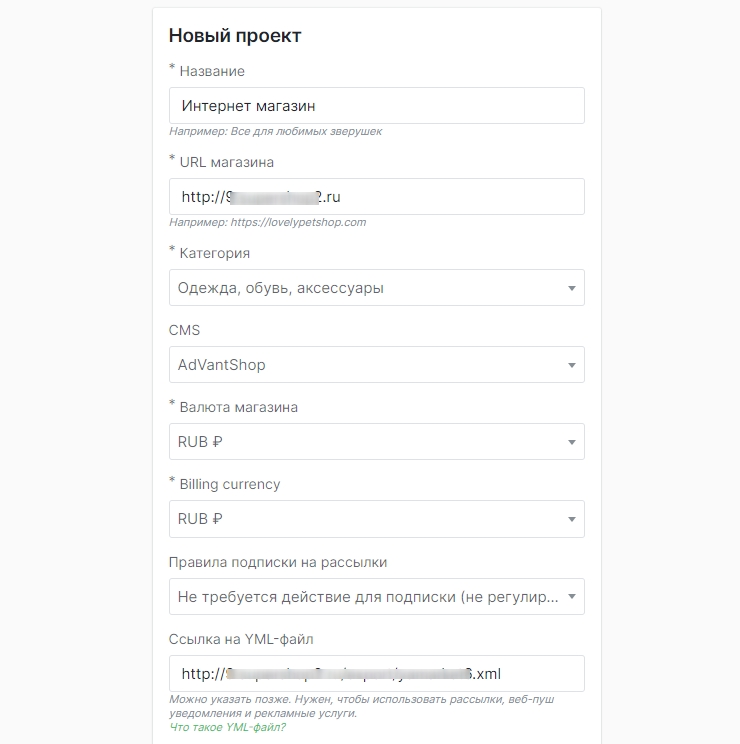Click the YML-файл link input field
Screen dimensions: 740x744
pos(376,673)
